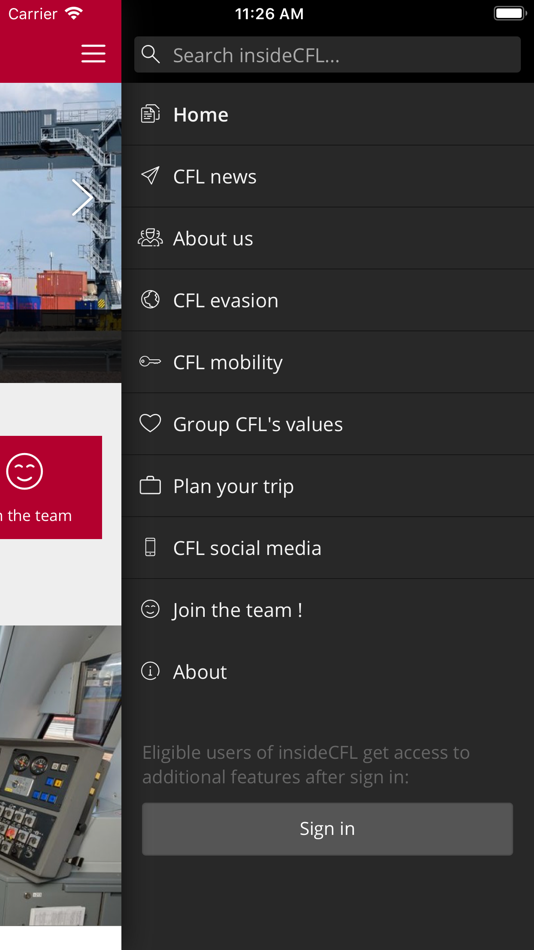Click the briefcase Plan your trip icon
This screenshot has width=534, height=950.
click(x=150, y=485)
